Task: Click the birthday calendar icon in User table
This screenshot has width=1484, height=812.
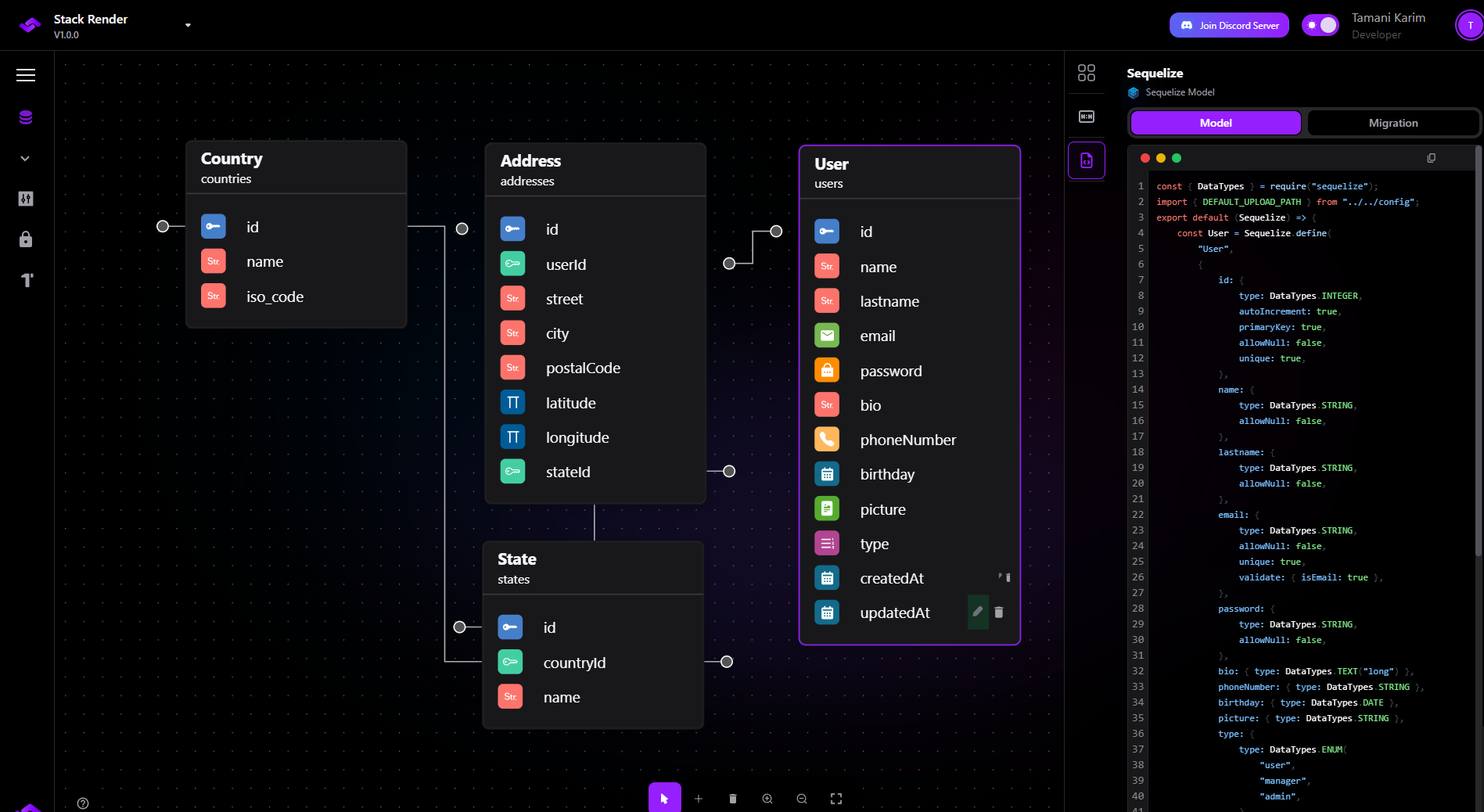Action: (x=827, y=474)
